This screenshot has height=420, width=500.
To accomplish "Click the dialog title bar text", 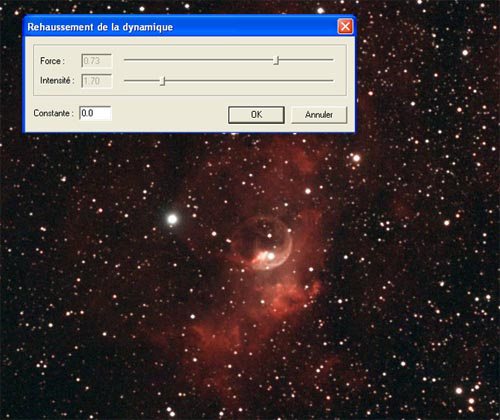I will (100, 27).
